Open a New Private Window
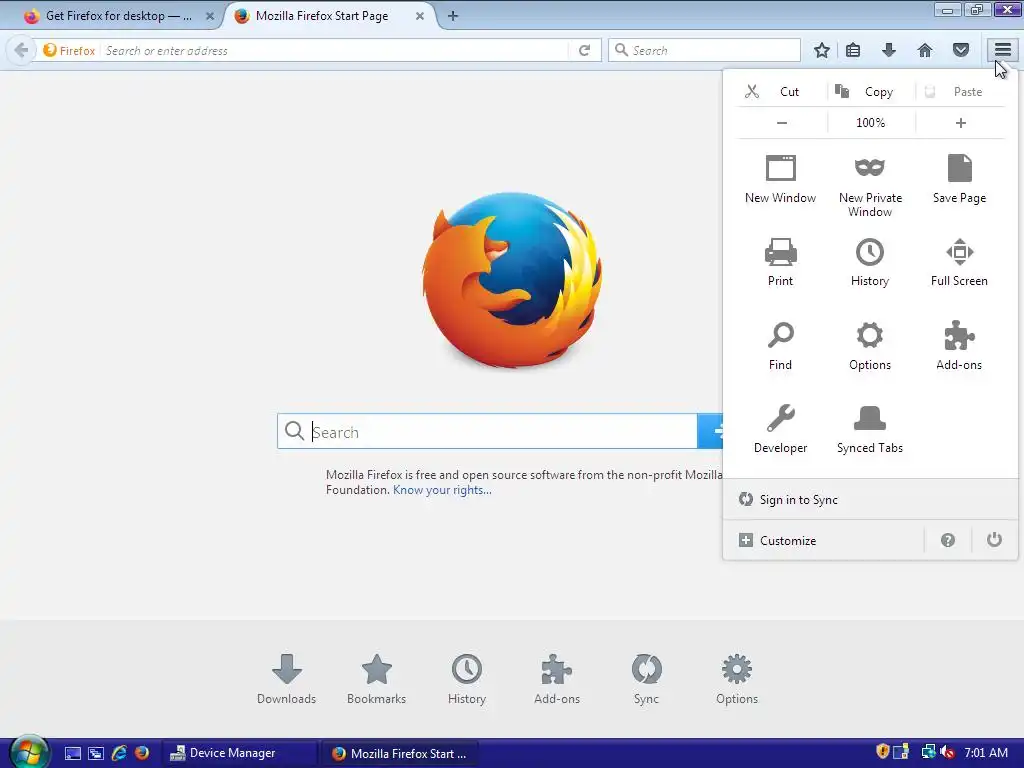 pos(870,186)
